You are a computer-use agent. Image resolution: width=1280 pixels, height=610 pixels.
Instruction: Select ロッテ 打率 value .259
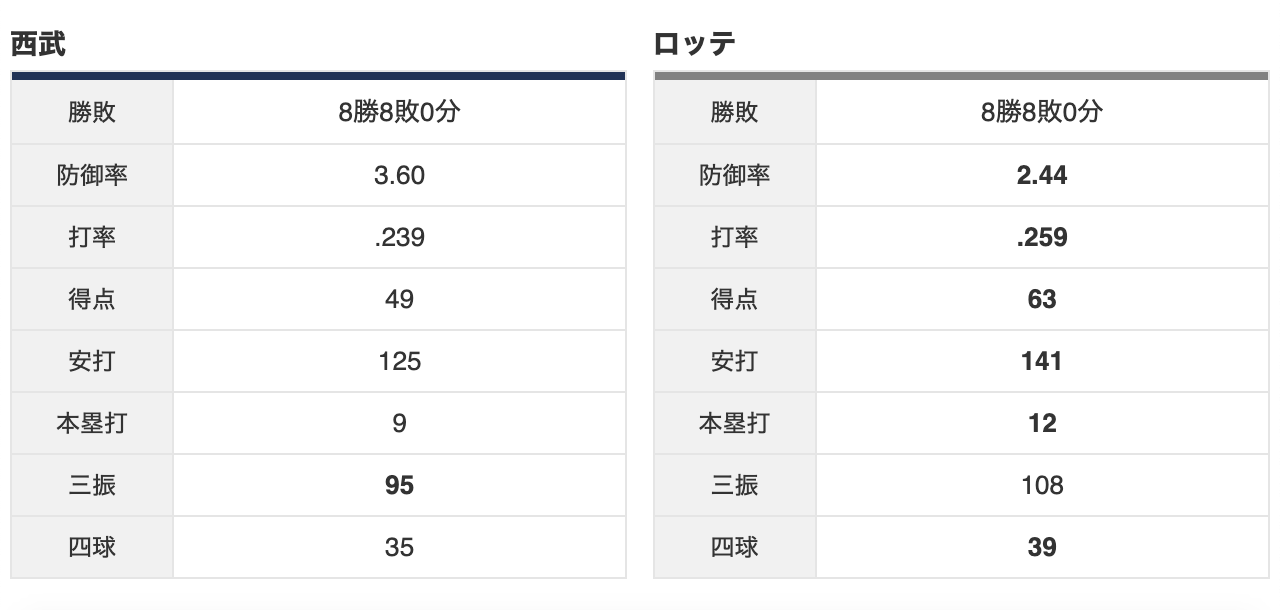(1042, 237)
